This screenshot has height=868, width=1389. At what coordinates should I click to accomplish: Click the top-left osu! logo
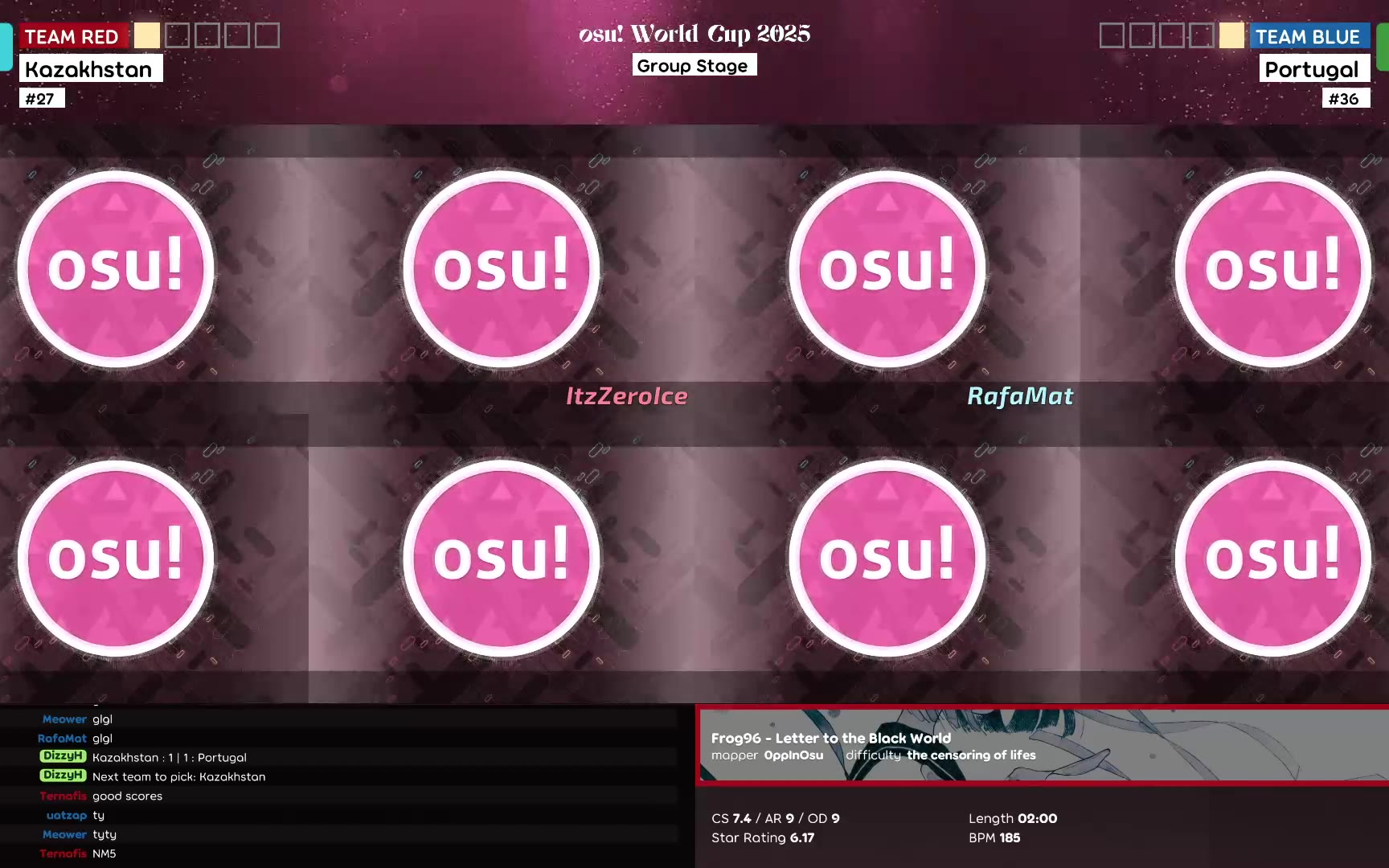tap(116, 268)
